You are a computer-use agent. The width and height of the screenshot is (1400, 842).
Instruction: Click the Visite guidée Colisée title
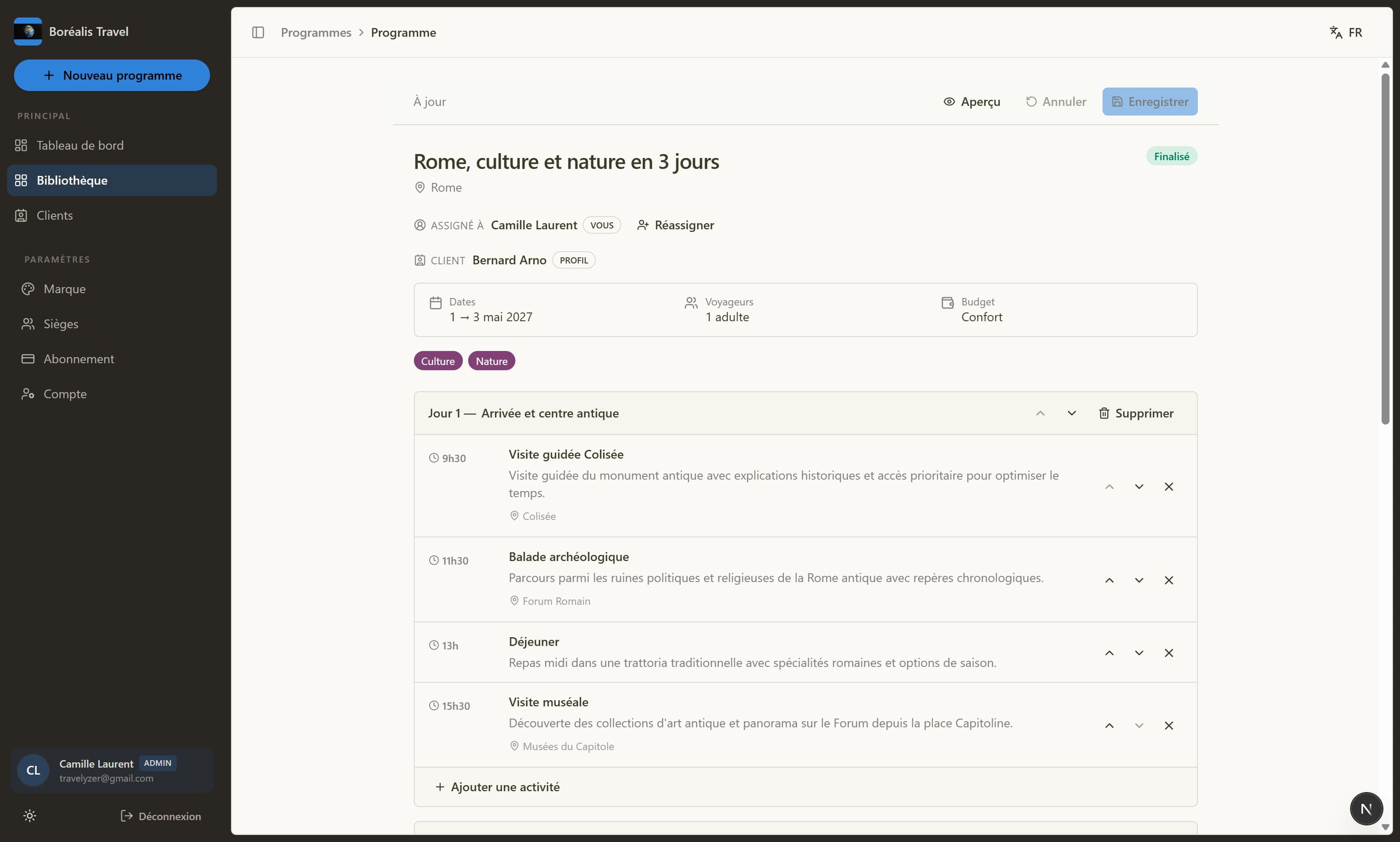coord(565,454)
